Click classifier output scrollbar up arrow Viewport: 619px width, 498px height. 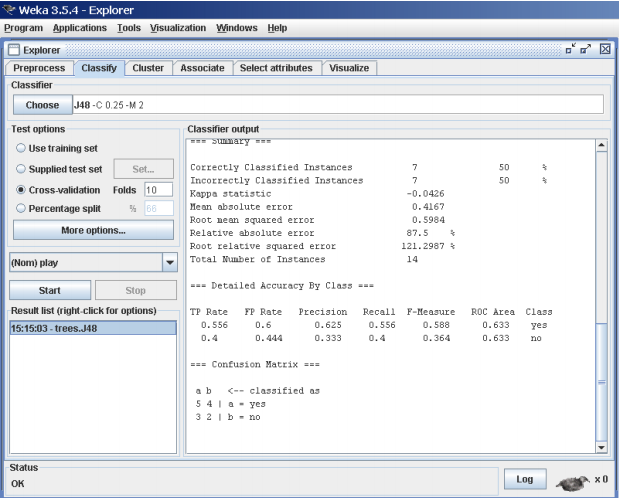click(x=601, y=145)
